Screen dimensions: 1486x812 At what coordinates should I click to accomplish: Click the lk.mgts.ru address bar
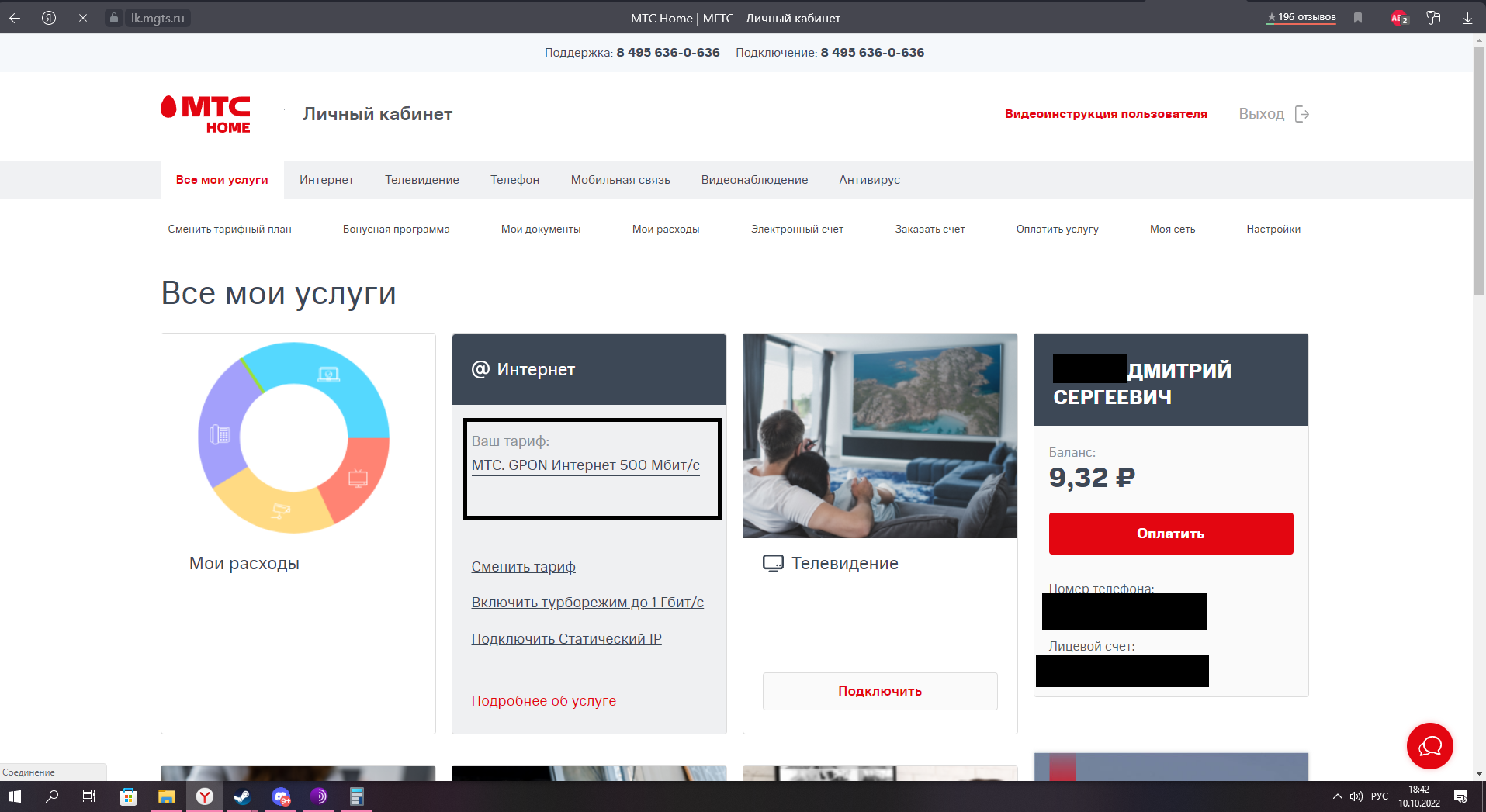[x=158, y=18]
